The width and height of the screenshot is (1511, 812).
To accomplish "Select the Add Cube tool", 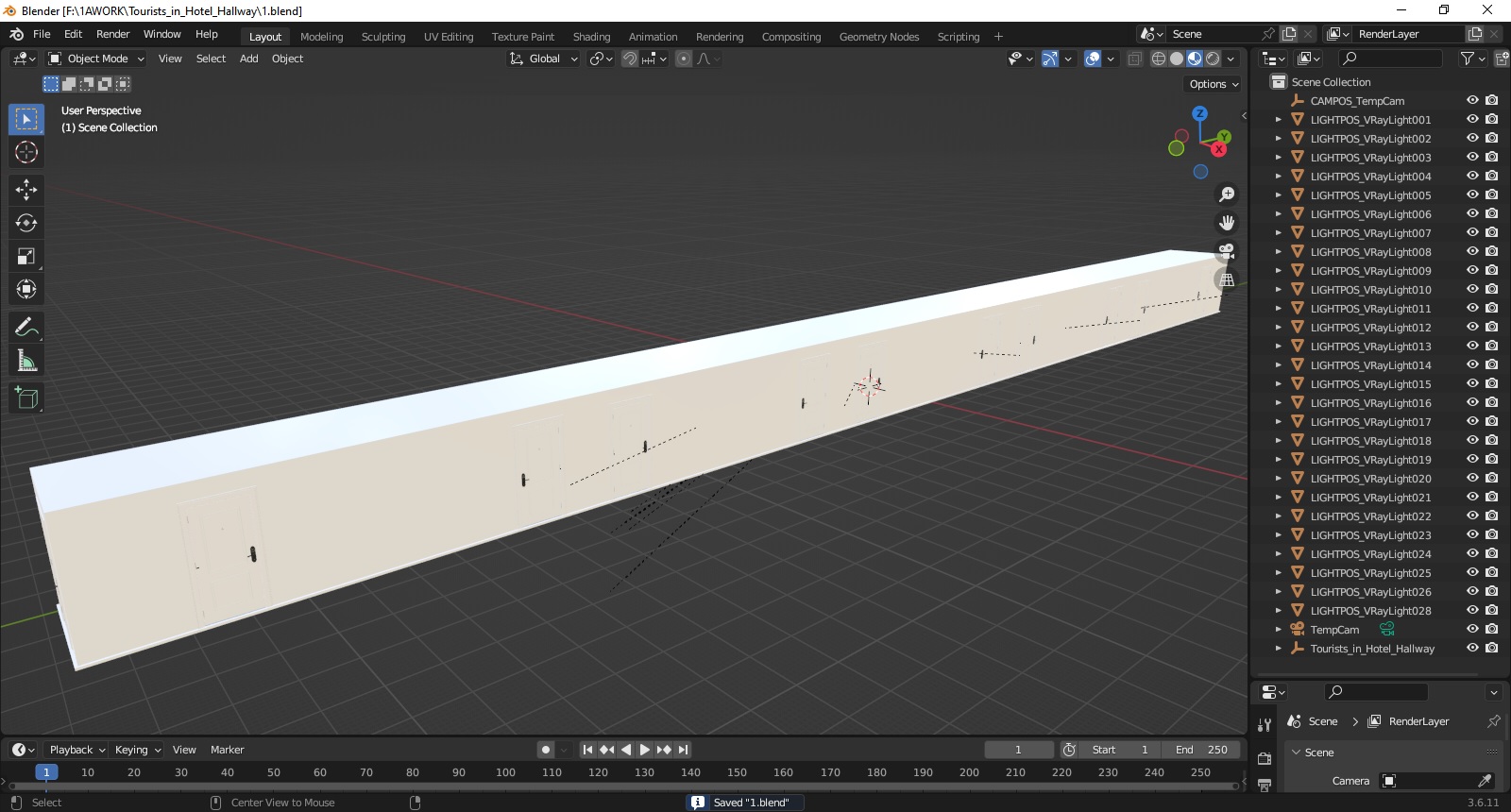I will pos(26,398).
